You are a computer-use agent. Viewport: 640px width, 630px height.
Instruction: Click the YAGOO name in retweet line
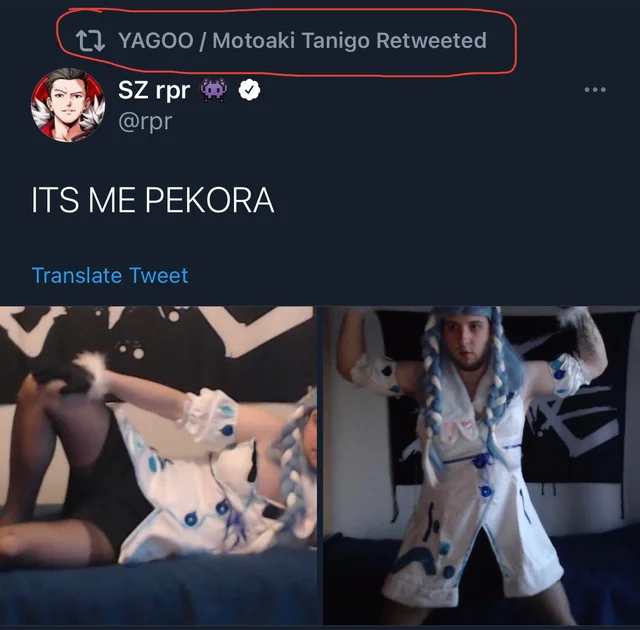pos(156,40)
